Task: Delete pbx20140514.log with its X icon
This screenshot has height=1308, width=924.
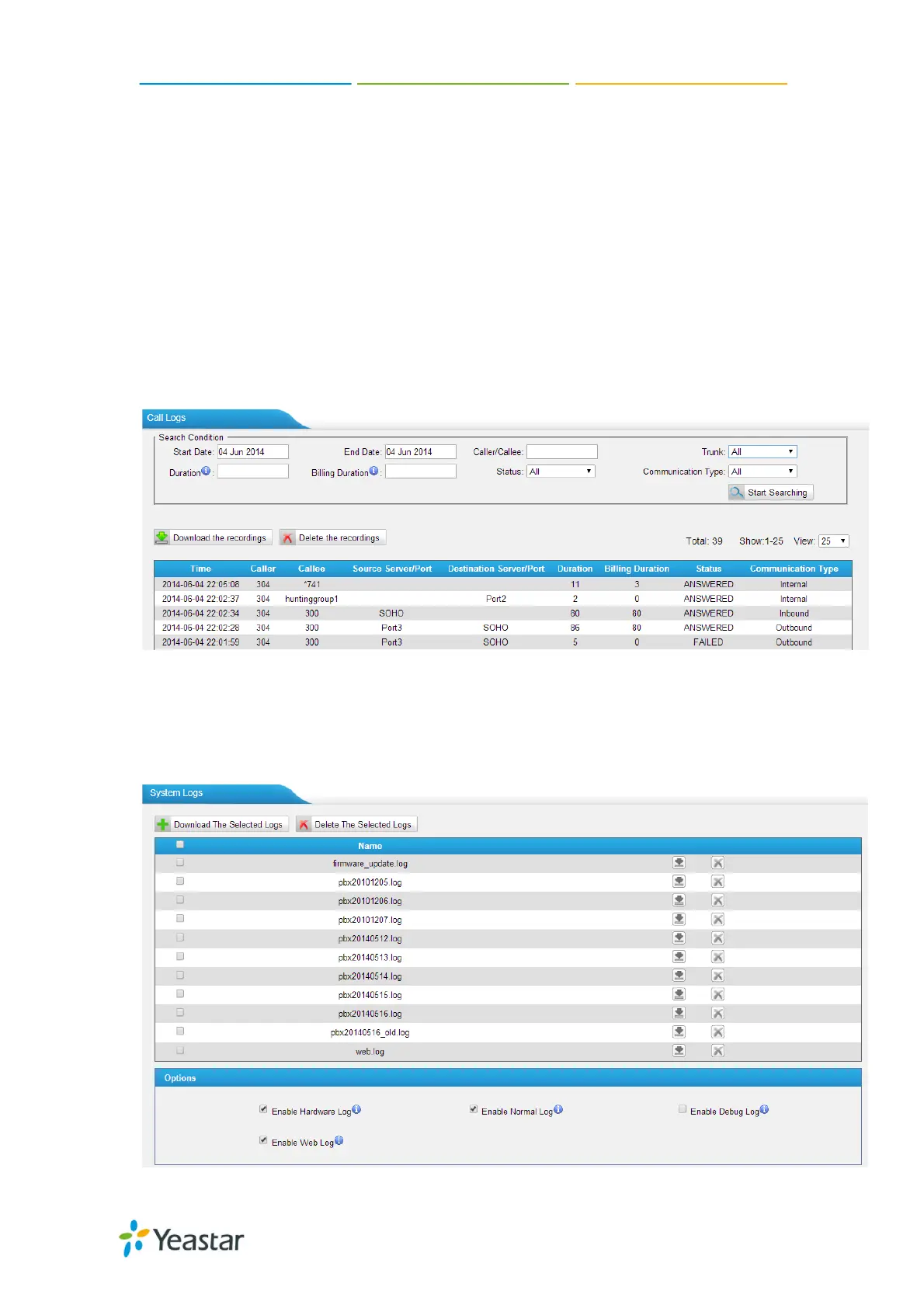Action: click(718, 976)
